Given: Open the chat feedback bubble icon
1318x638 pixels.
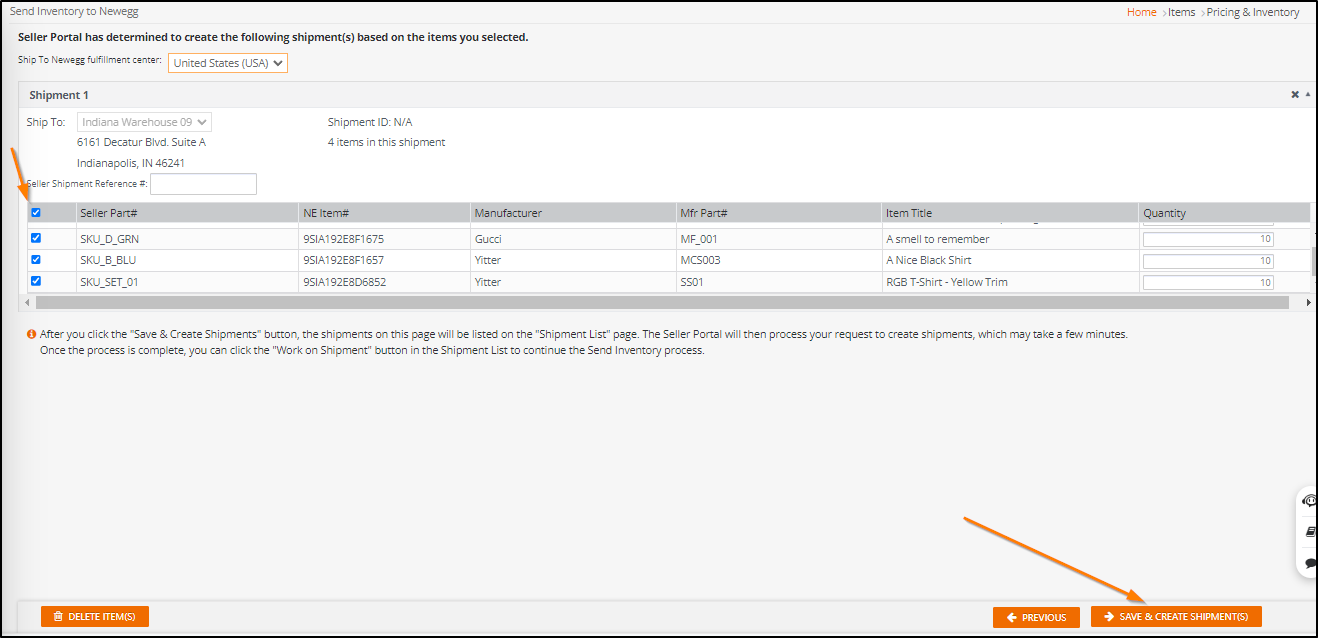Looking at the screenshot, I should coord(1311,563).
